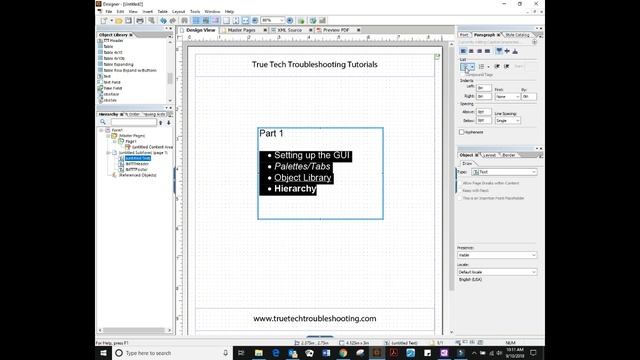Open the File menu
The height and width of the screenshot is (360, 640).
[x=109, y=11]
